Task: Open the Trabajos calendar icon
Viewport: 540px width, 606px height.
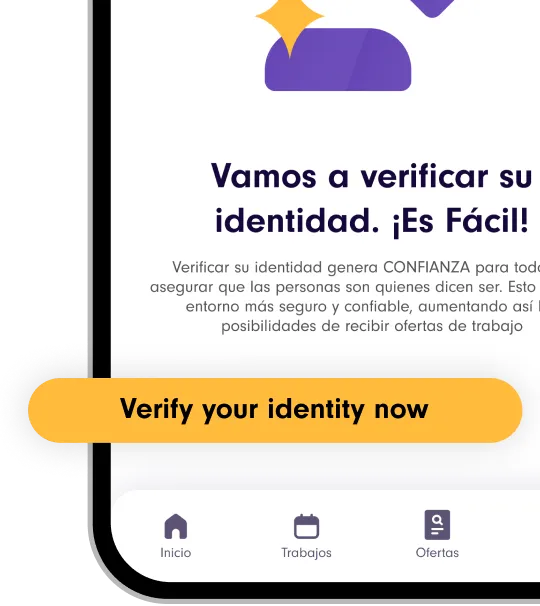Action: tap(307, 526)
